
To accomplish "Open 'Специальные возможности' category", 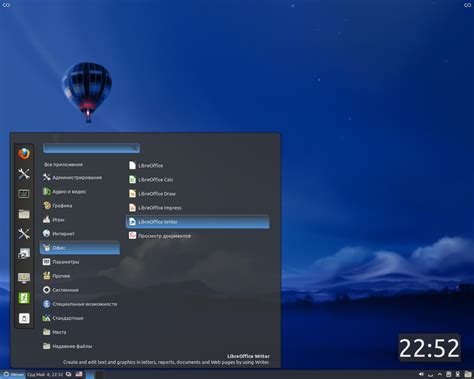I will 80,304.
